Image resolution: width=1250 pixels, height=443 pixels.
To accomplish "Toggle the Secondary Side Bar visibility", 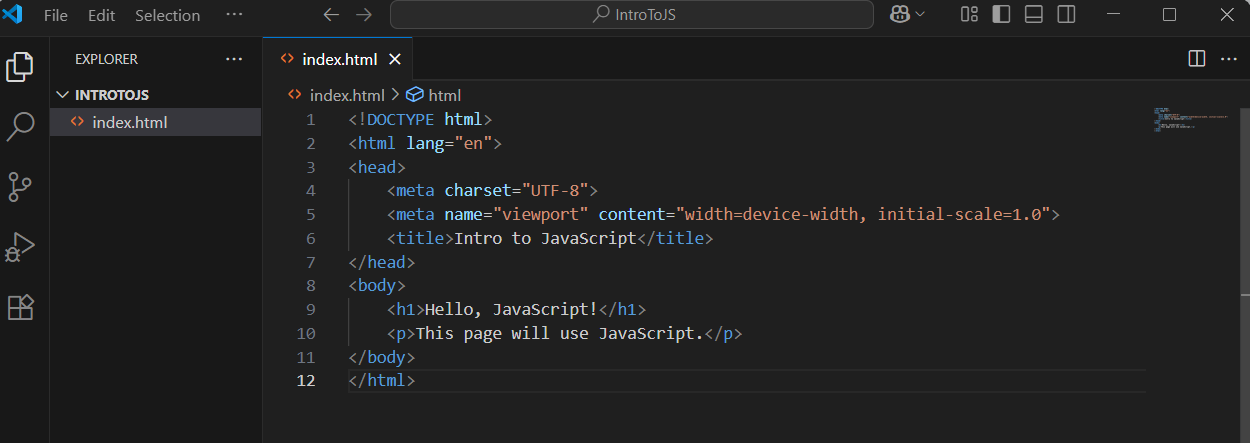I will coord(1067,15).
